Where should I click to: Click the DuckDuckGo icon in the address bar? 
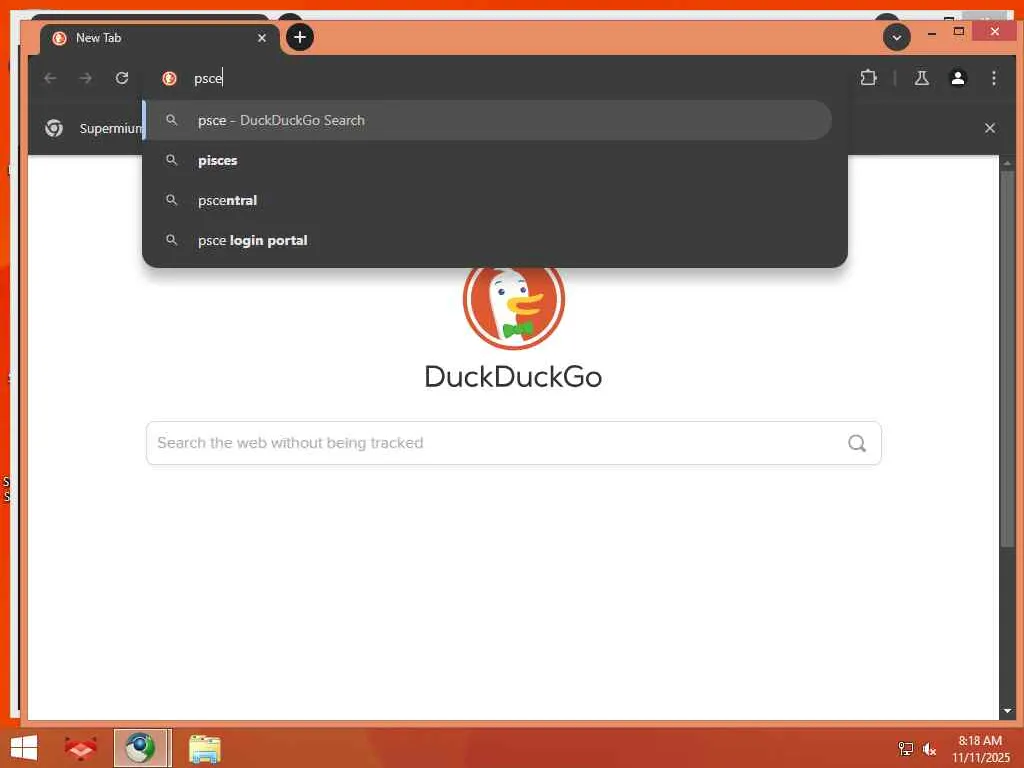[x=169, y=78]
